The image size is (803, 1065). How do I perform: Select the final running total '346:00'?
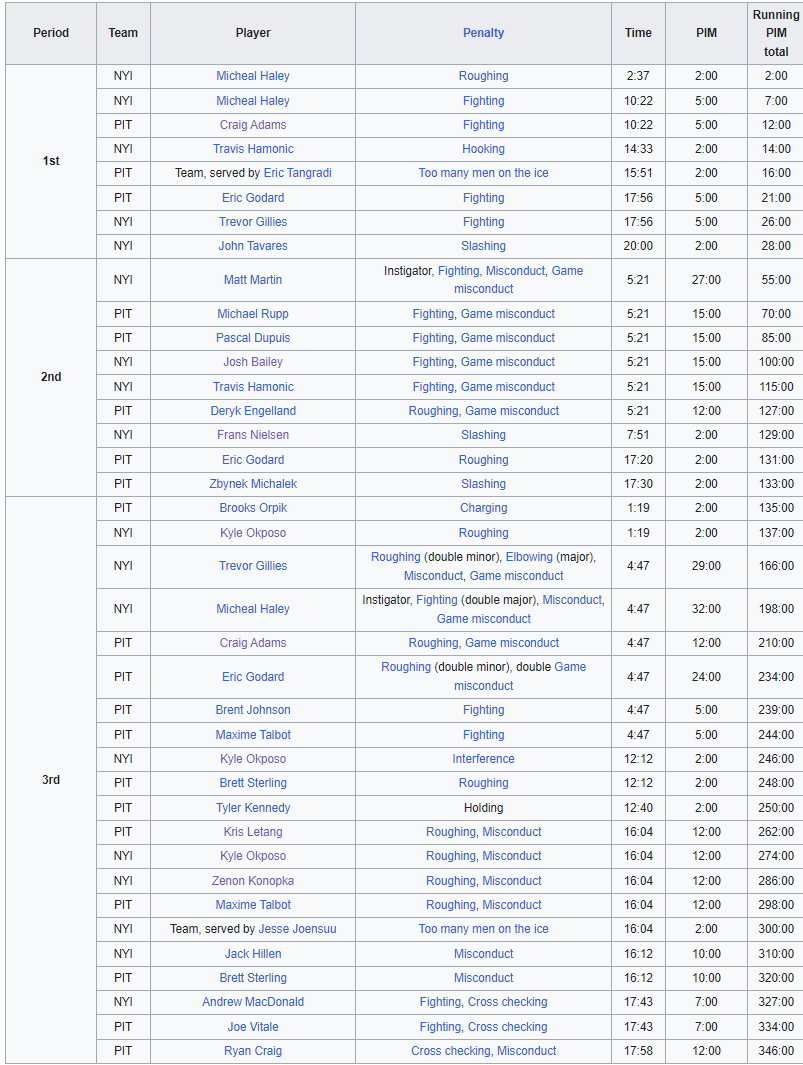tap(776, 1051)
